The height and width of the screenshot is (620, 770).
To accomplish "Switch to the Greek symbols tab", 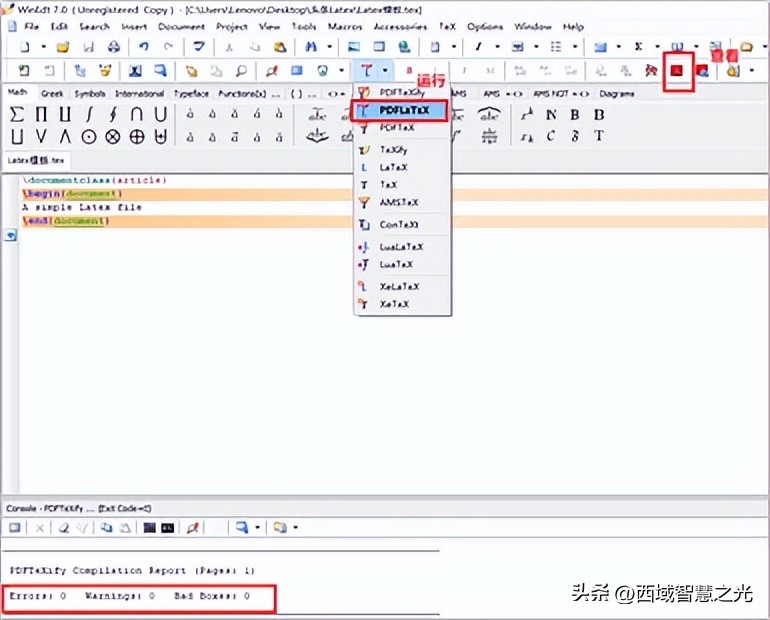I will pos(52,93).
